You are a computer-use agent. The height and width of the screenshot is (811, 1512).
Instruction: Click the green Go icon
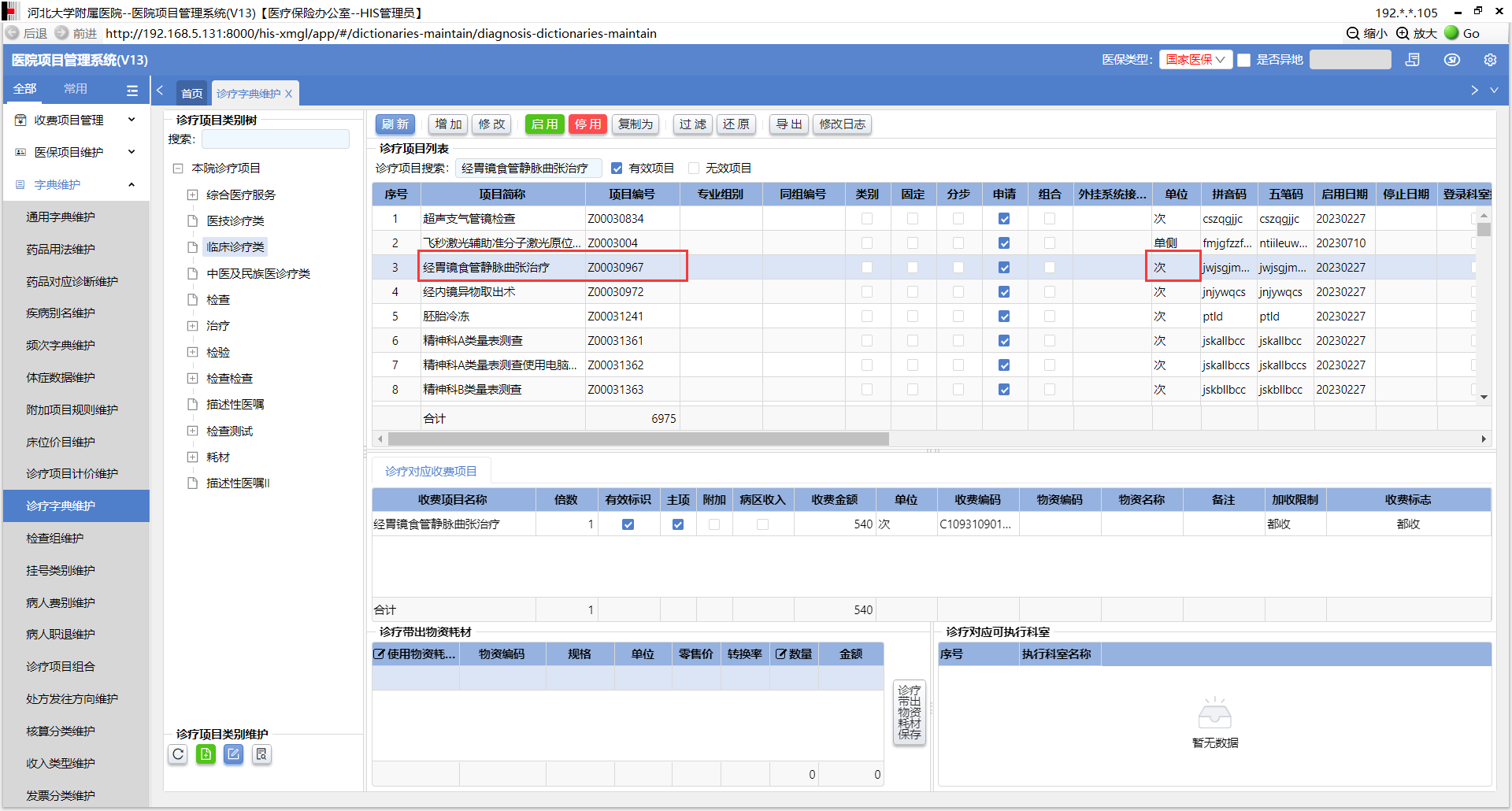pos(1451,33)
